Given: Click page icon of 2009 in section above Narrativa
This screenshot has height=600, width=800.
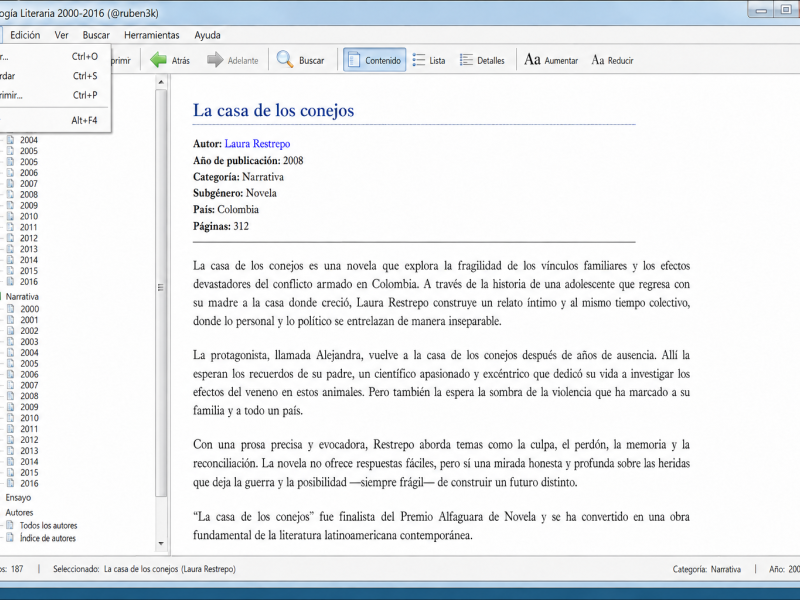Looking at the screenshot, I should (x=10, y=205).
